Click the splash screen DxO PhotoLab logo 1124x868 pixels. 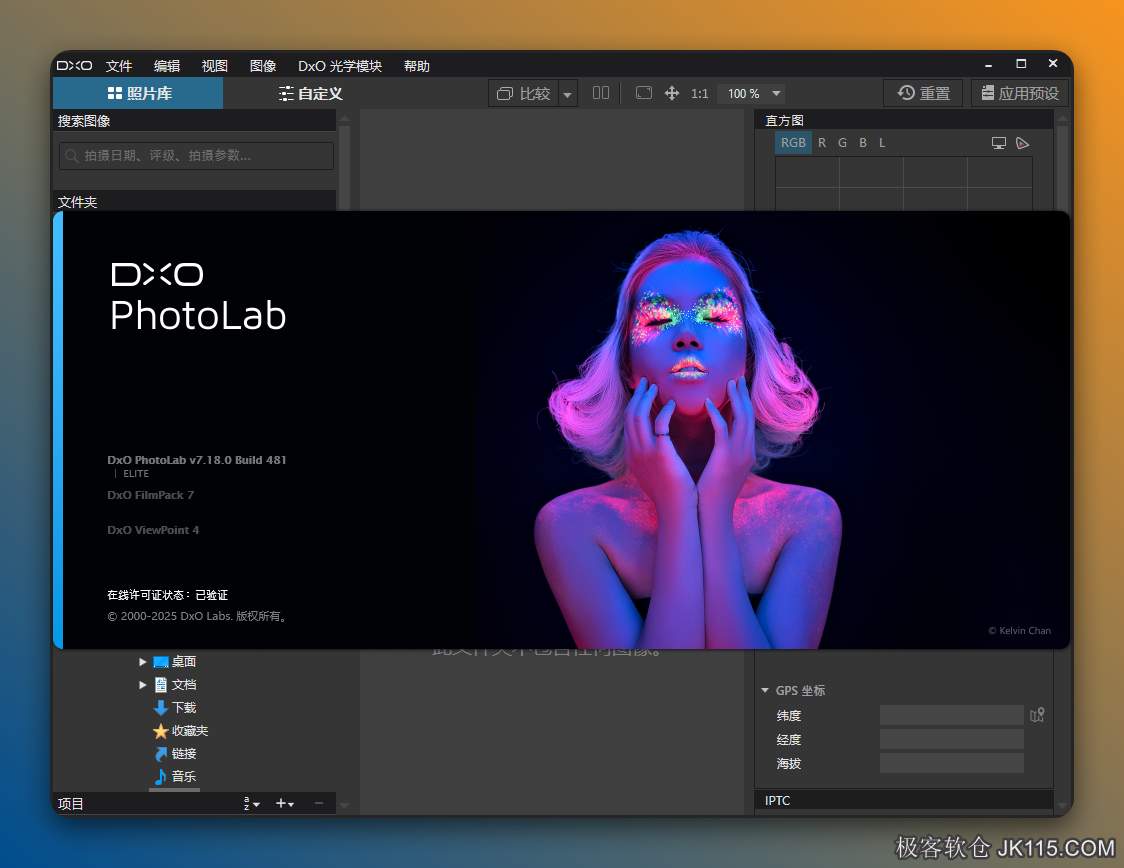point(199,297)
